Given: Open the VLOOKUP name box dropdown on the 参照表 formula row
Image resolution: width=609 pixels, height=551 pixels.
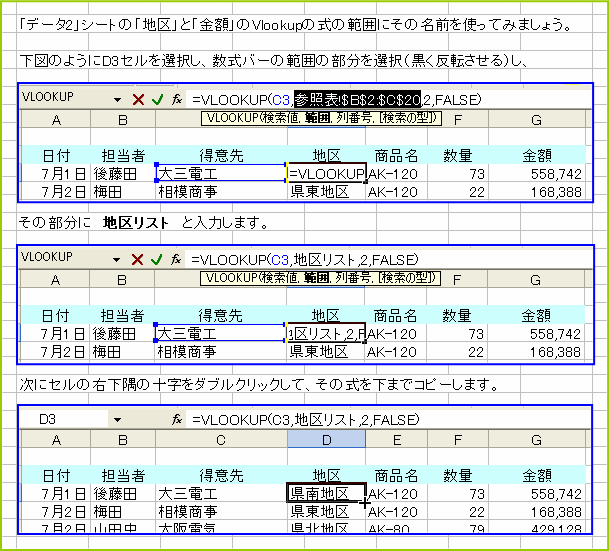Looking at the screenshot, I should coord(117,100).
